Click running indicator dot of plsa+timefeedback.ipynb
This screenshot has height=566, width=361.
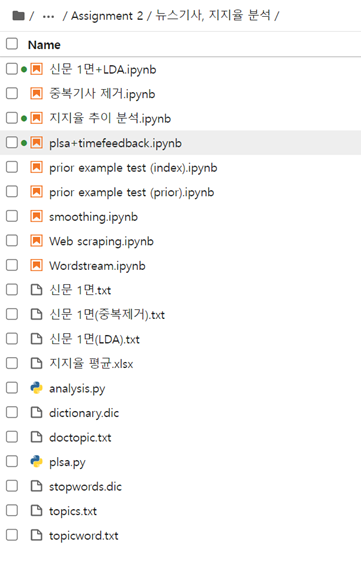(x=24, y=143)
